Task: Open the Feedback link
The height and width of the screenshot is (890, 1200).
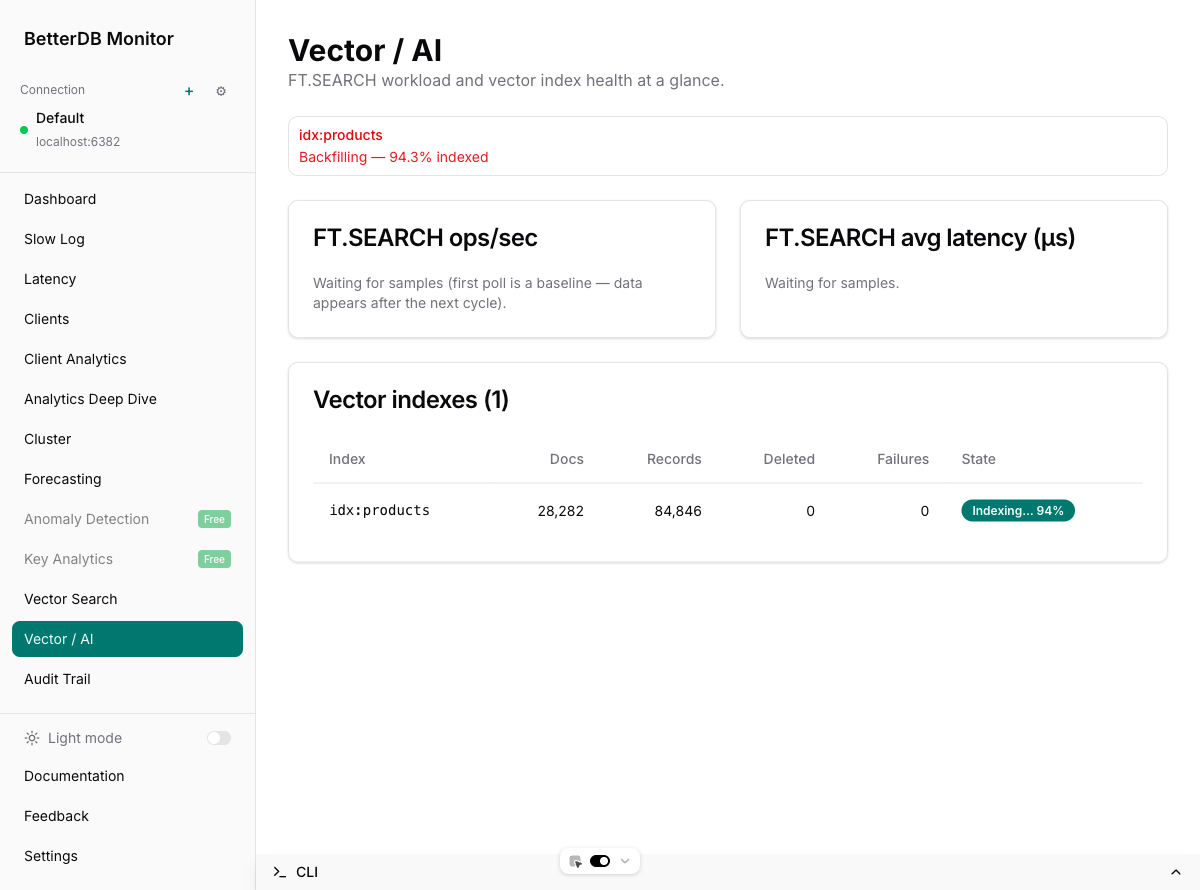Action: click(x=56, y=816)
